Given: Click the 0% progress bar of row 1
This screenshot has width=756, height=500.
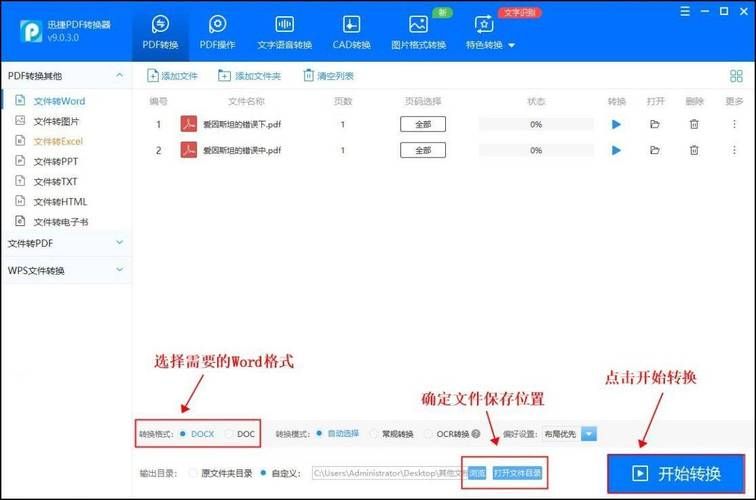Looking at the screenshot, I should click(x=536, y=124).
